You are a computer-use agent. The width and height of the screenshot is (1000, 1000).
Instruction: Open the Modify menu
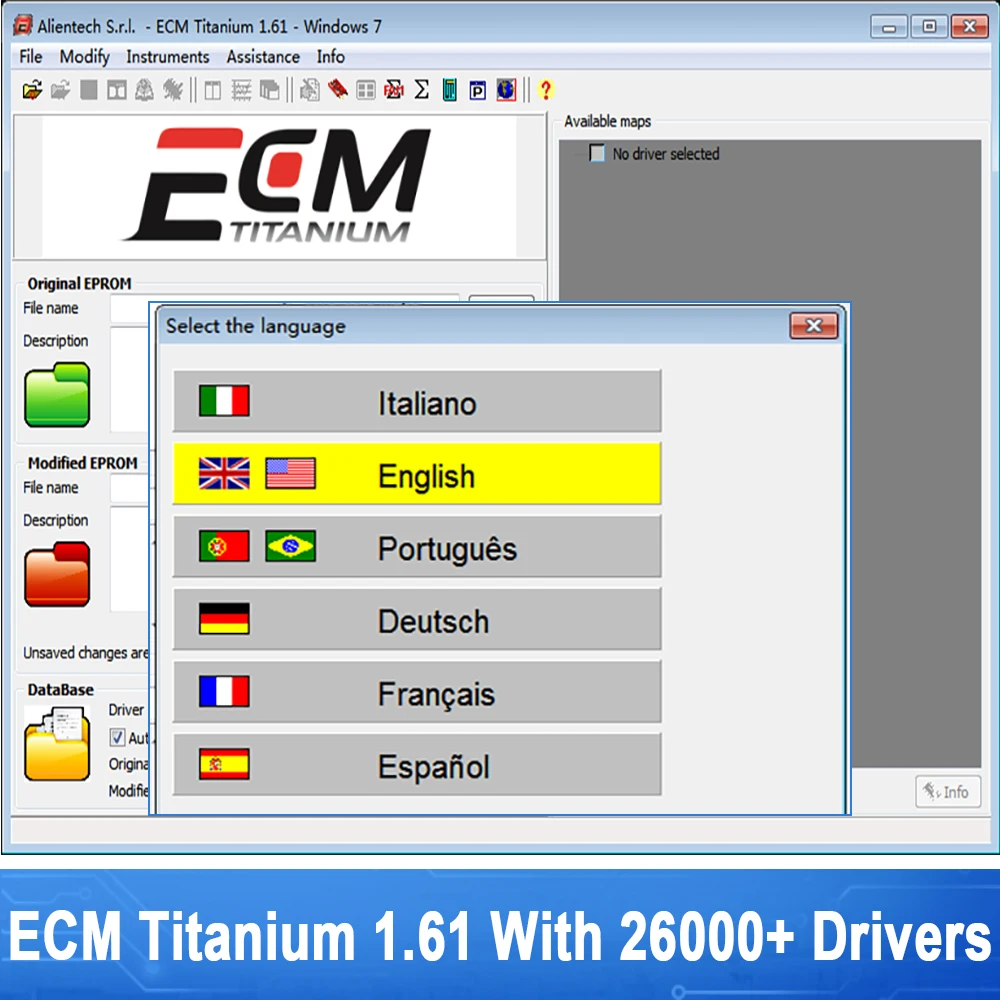pos(84,57)
